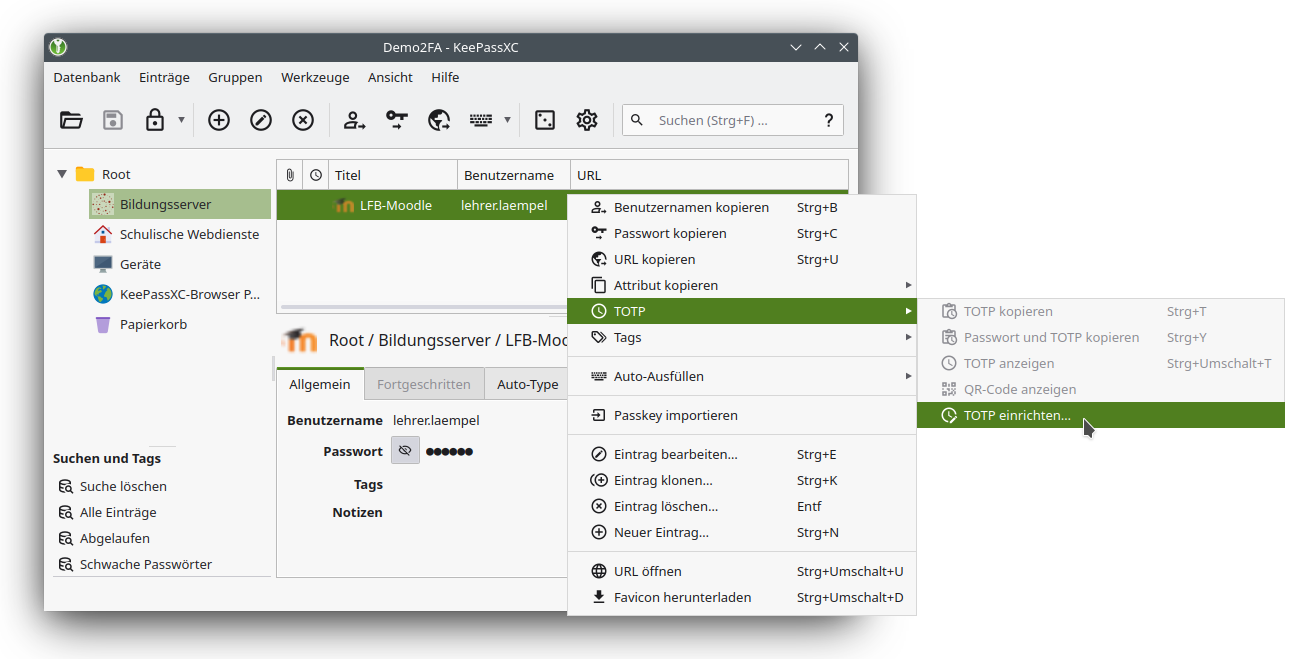1305x659 pixels.
Task: Click into the Suchen search field
Action: [x=735, y=120]
